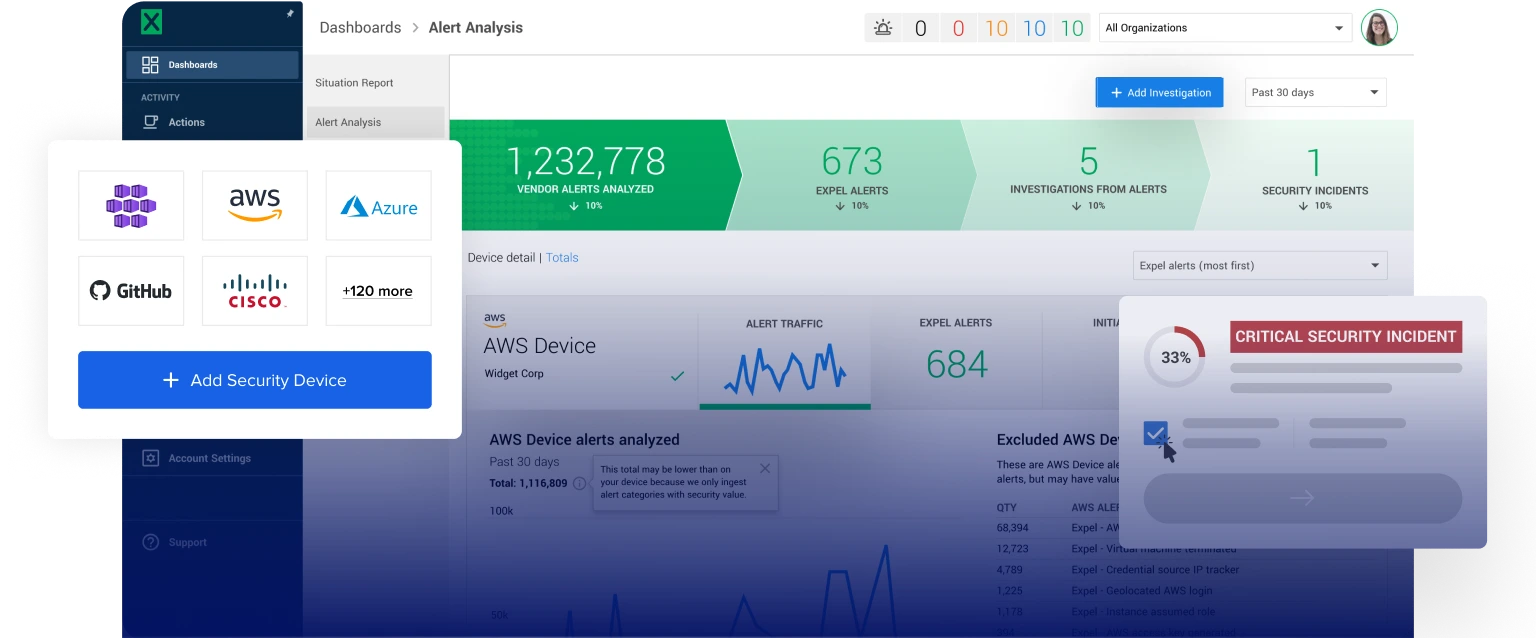Open Dashboards in the sidebar
1536x638 pixels.
point(212,65)
